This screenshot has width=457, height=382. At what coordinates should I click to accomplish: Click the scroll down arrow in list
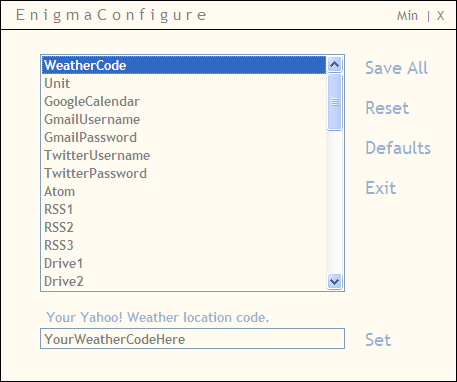tap(334, 282)
